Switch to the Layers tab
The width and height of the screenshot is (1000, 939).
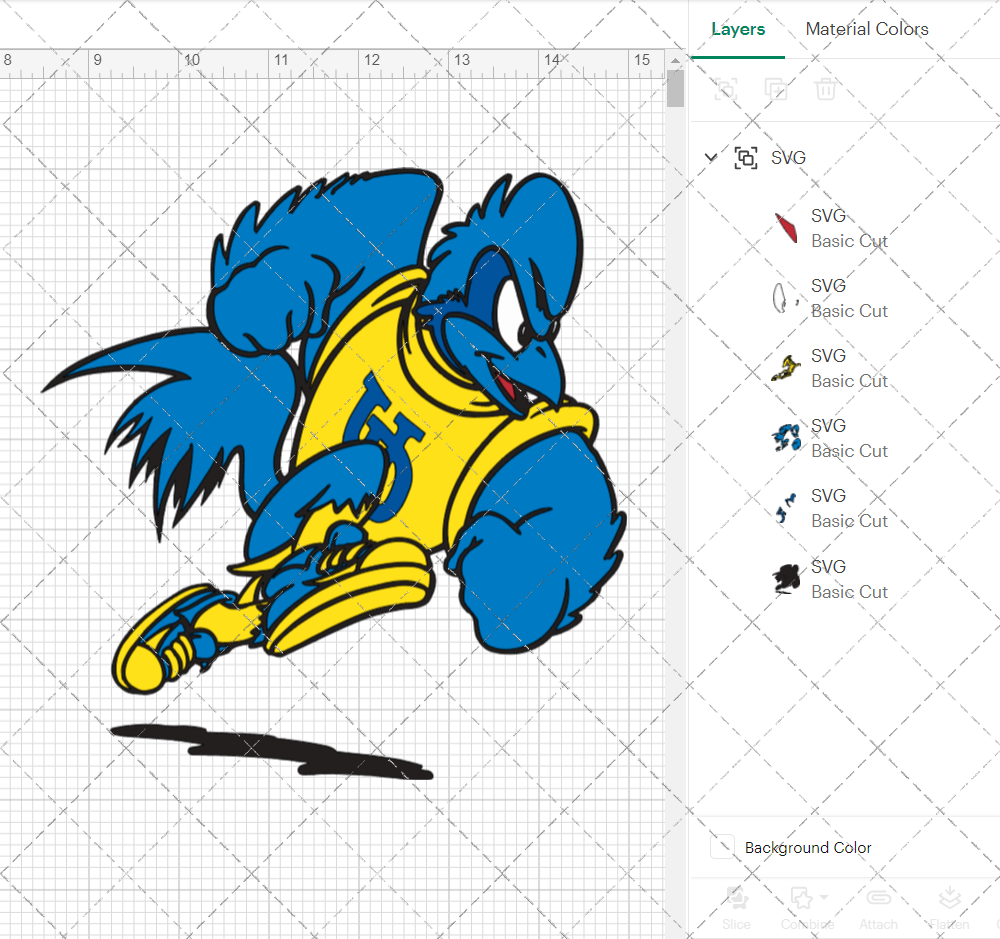tap(738, 29)
